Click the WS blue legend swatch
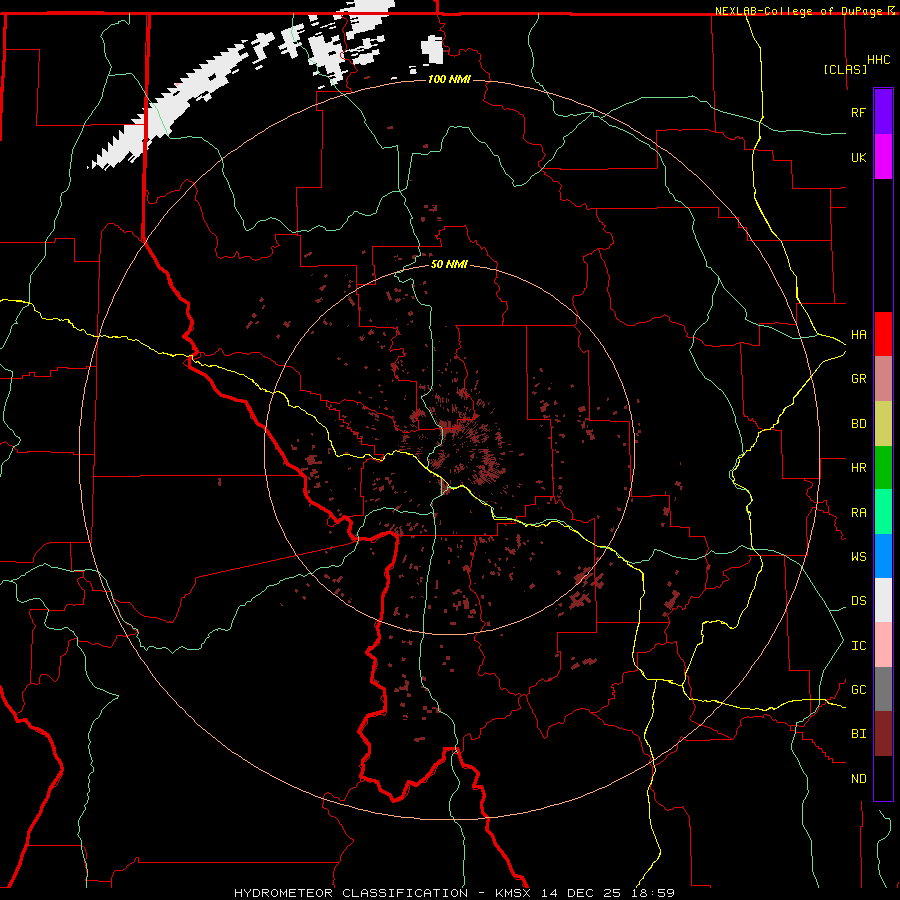 [883, 556]
